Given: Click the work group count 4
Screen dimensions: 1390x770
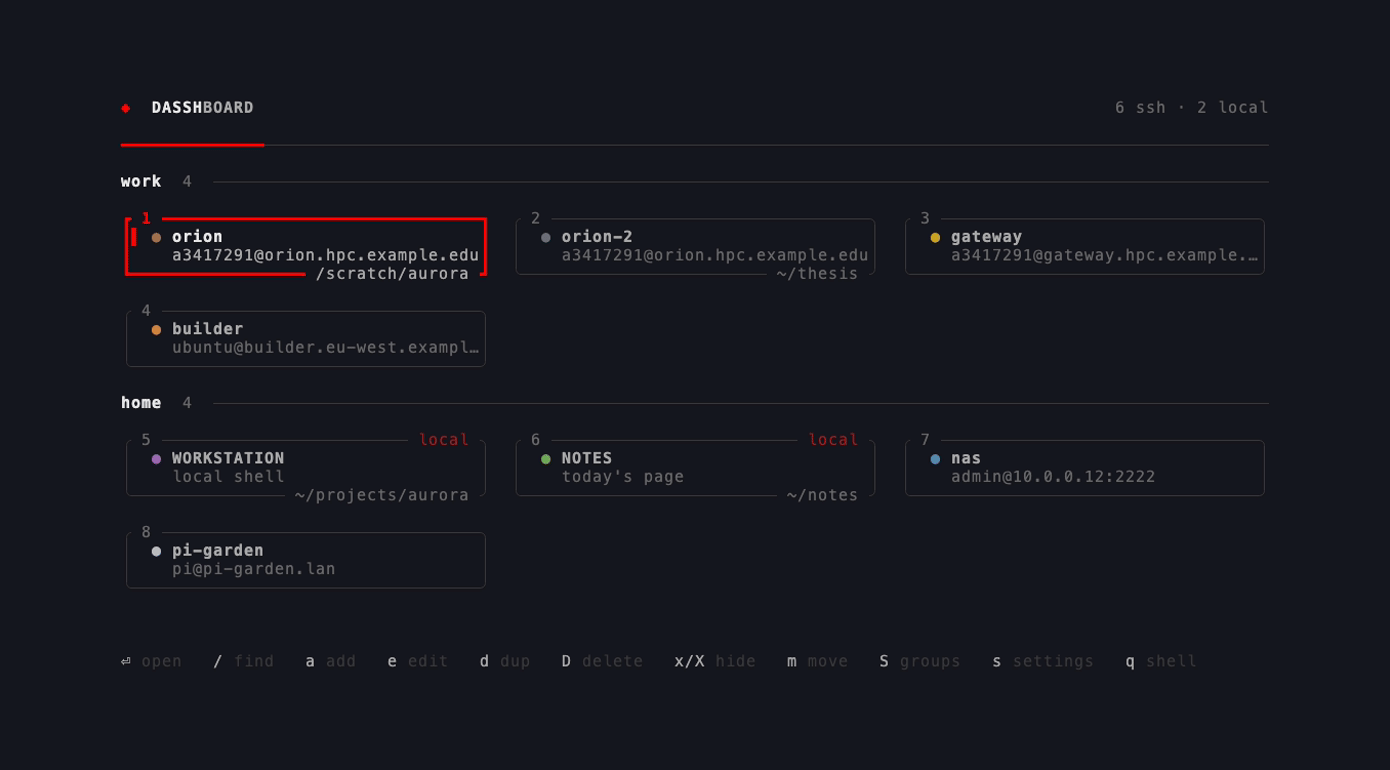Looking at the screenshot, I should [187, 181].
